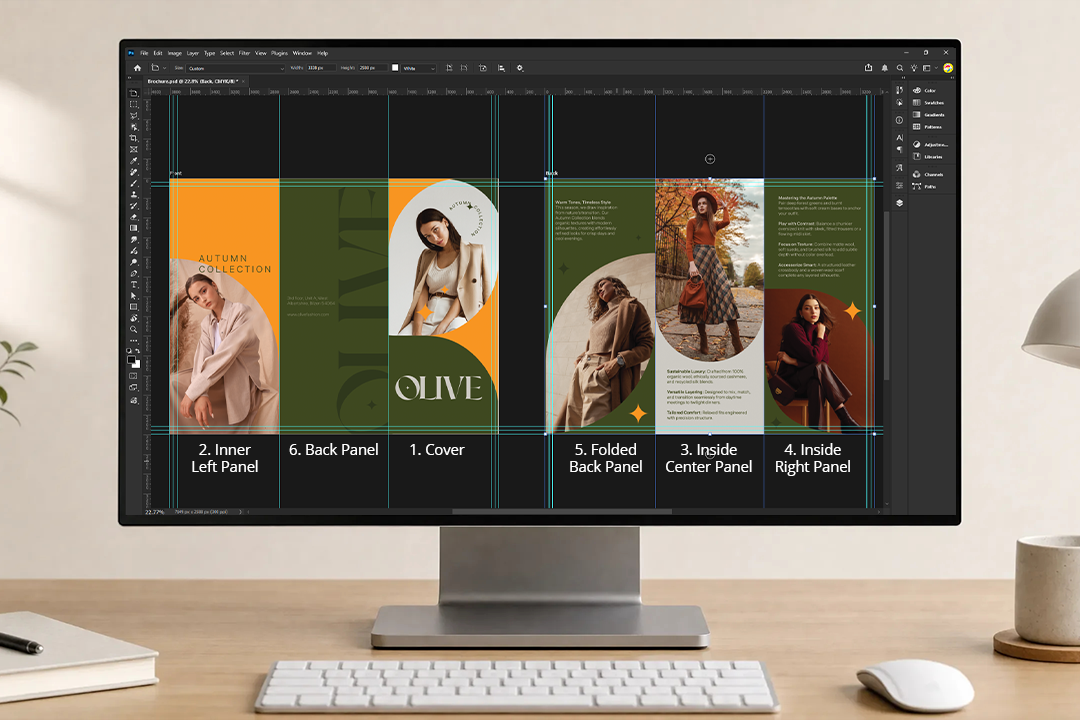Open the Layers panel icon in dock
This screenshot has height=720, width=1080.
(x=900, y=203)
